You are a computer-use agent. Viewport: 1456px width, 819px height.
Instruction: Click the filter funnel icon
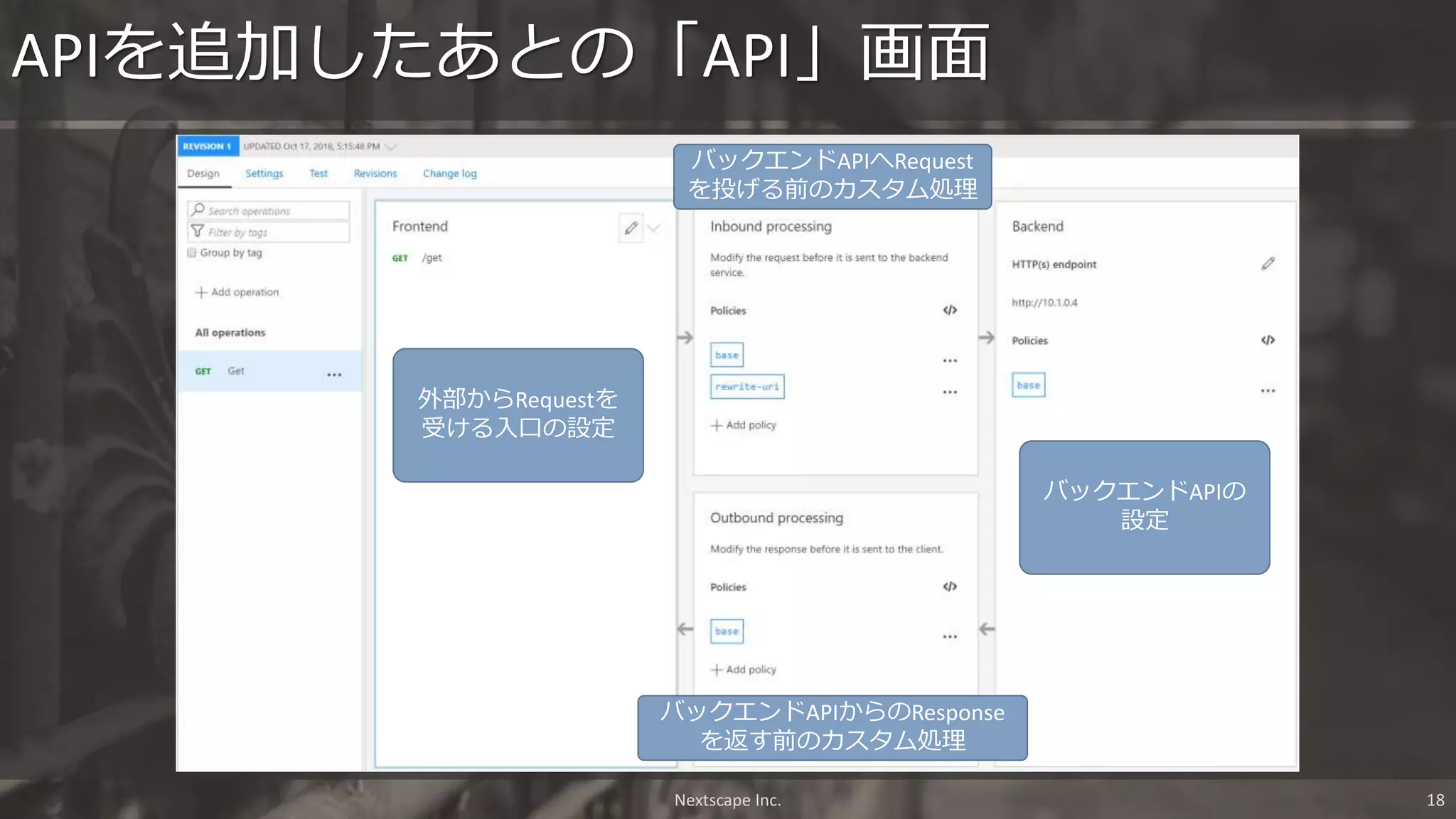[x=198, y=231]
